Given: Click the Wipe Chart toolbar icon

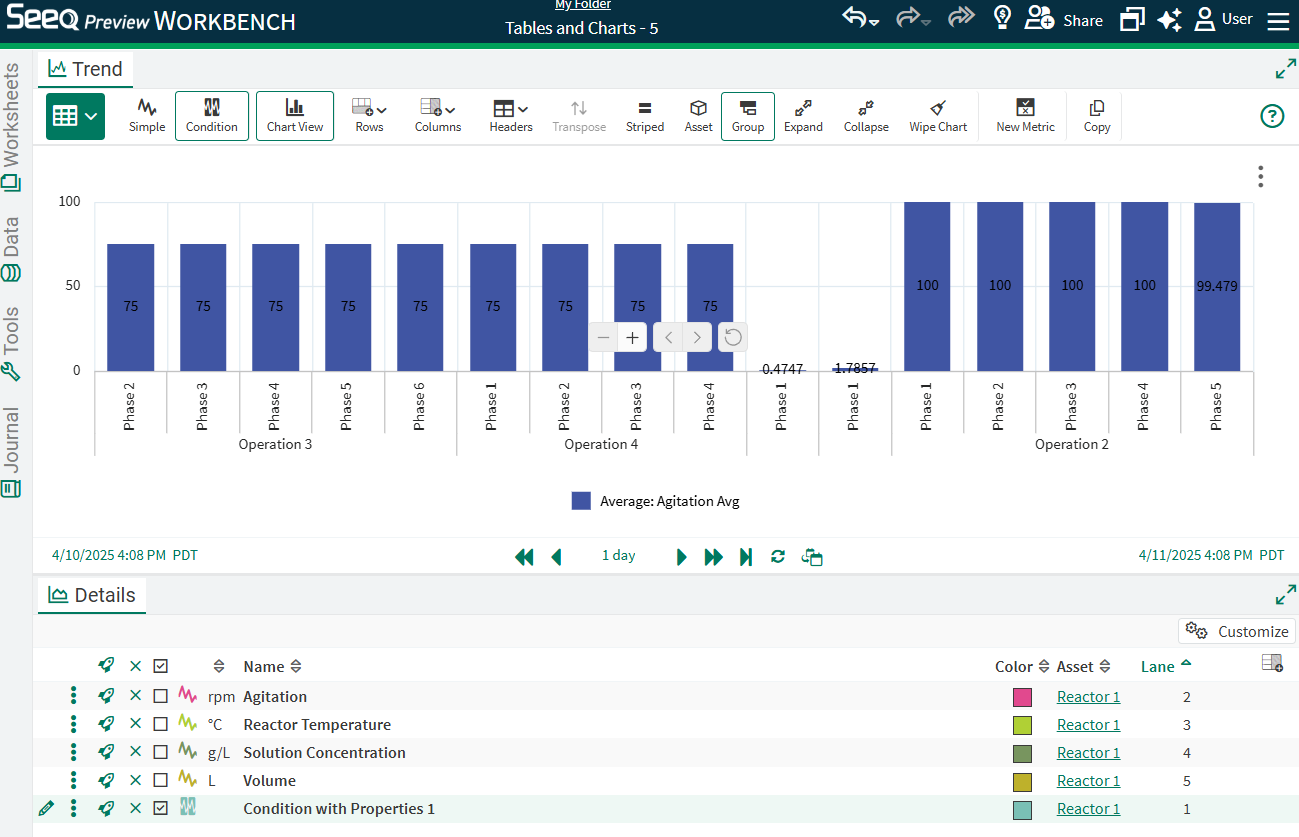Looking at the screenshot, I should pyautogui.click(x=937, y=115).
